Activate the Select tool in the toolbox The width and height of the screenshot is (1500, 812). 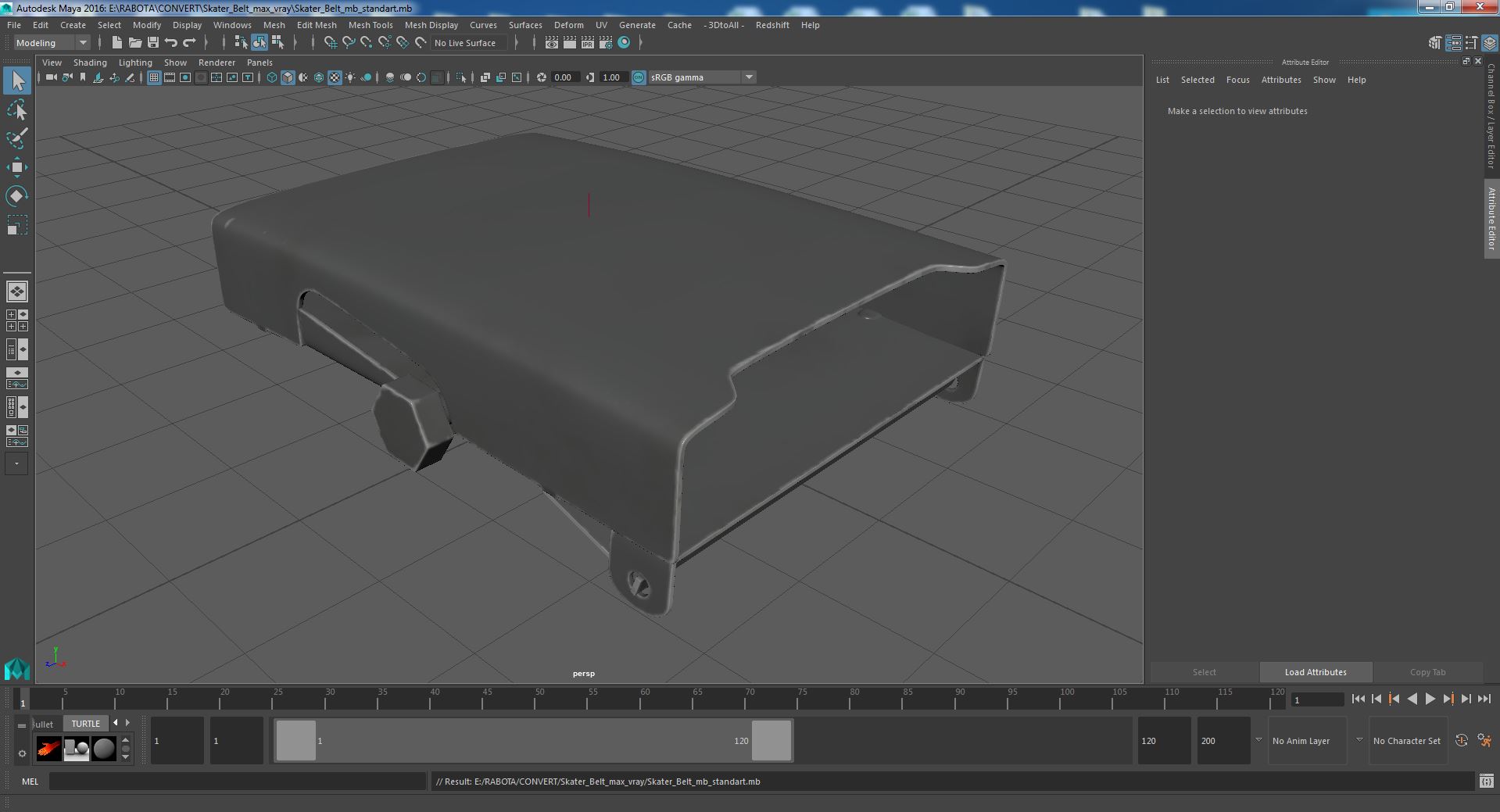16,80
